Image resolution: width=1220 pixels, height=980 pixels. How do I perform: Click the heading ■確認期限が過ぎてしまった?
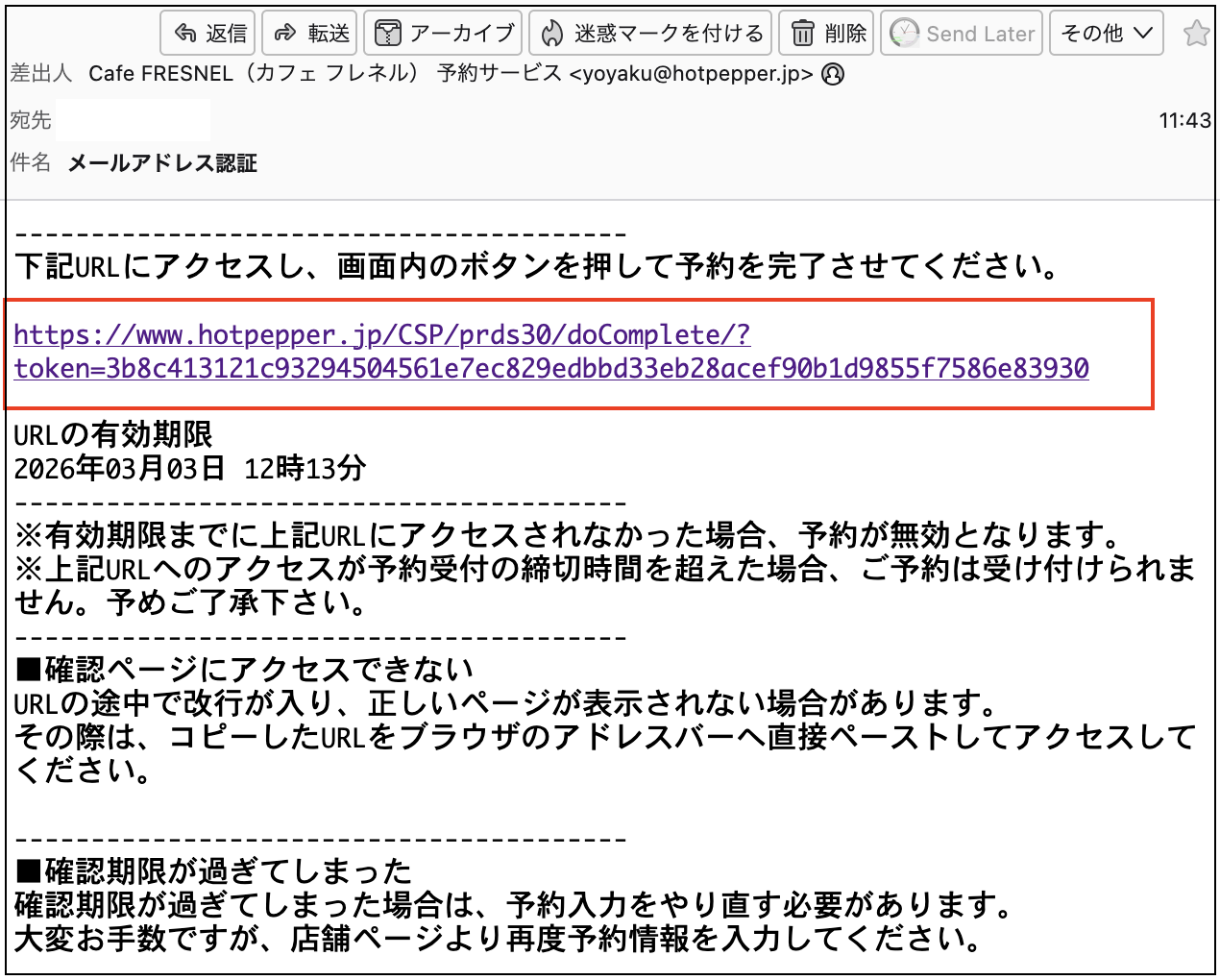[x=214, y=871]
